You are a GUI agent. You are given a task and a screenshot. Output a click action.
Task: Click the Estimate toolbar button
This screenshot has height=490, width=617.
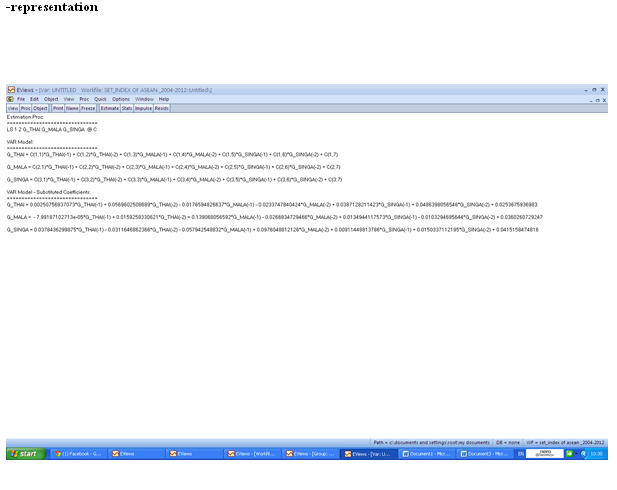pos(110,108)
